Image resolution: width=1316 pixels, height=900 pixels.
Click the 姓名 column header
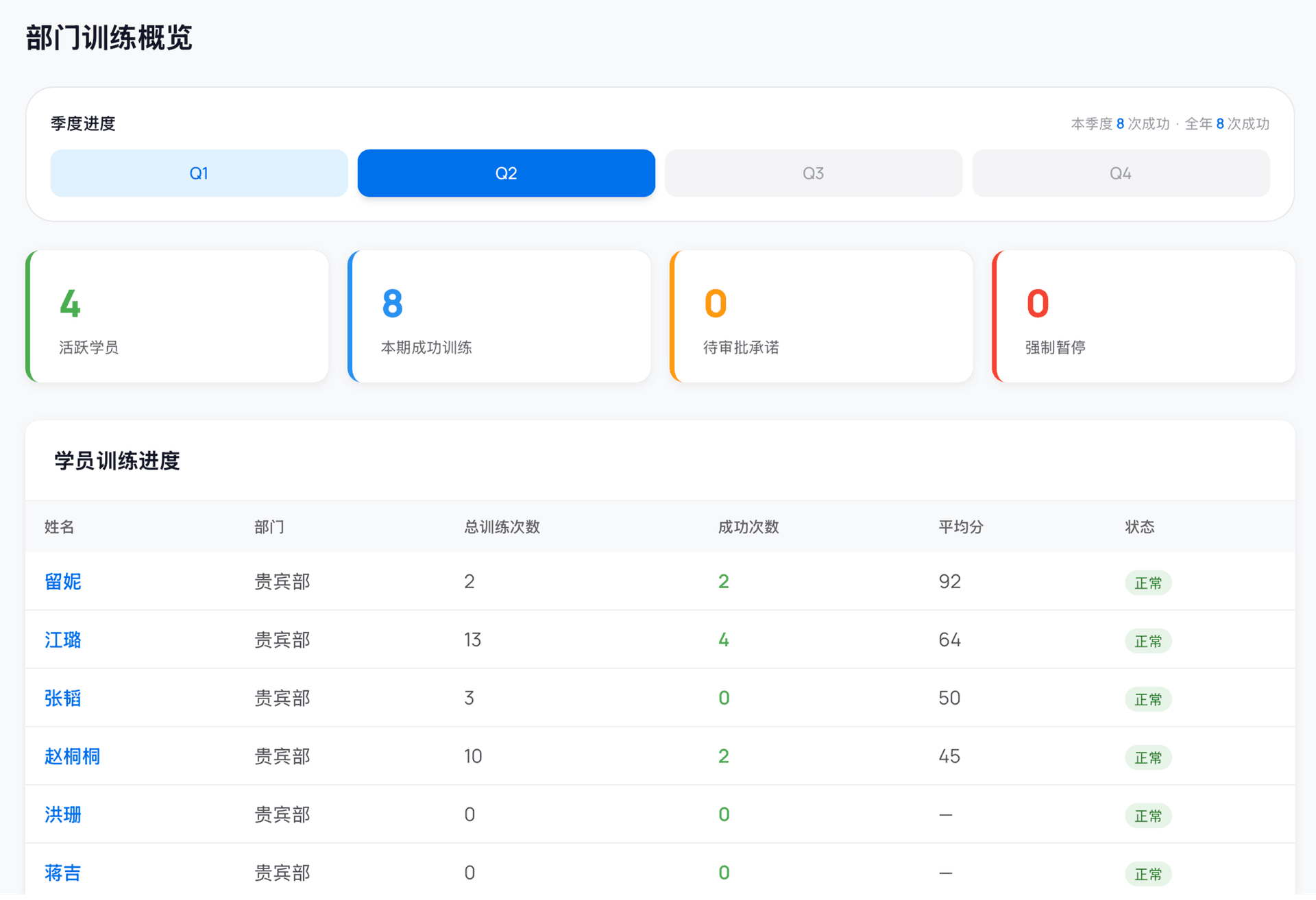pyautogui.click(x=60, y=527)
